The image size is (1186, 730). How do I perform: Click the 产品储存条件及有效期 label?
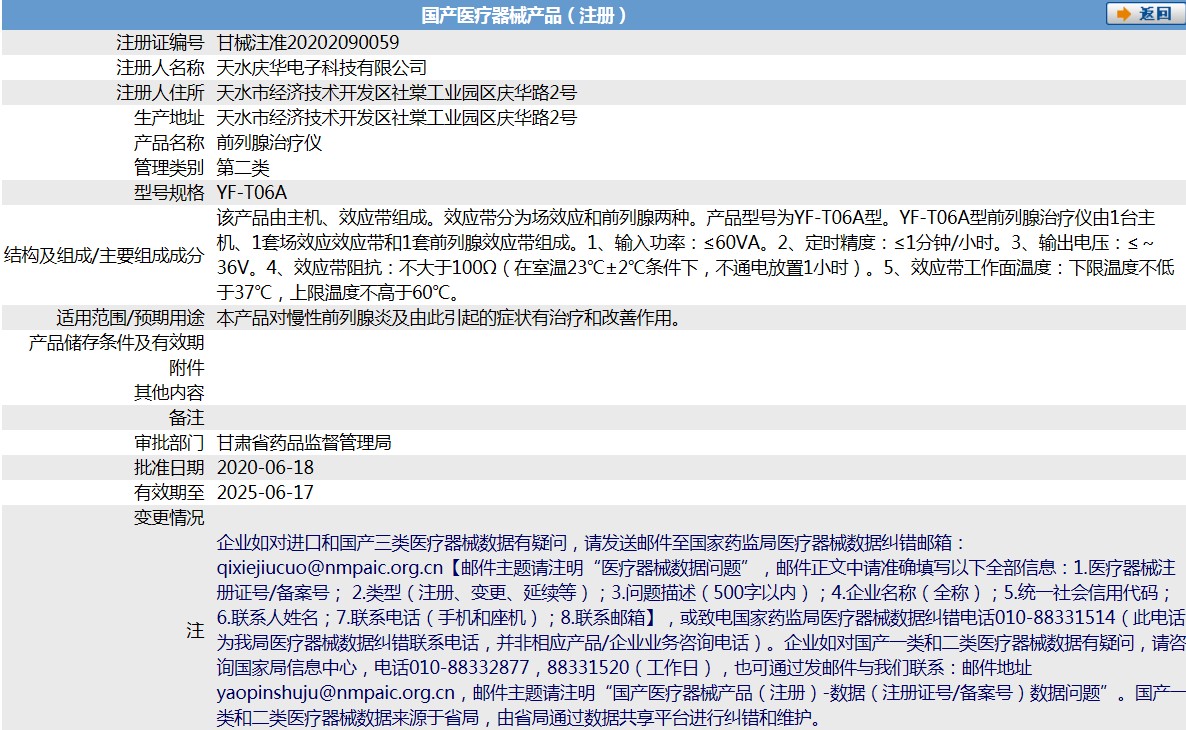[x=116, y=343]
